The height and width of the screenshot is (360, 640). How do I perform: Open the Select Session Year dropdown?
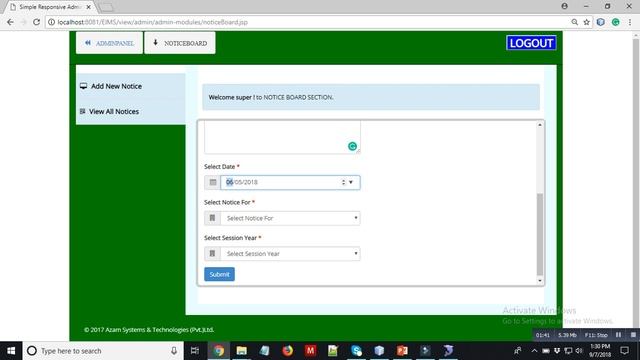tap(290, 254)
